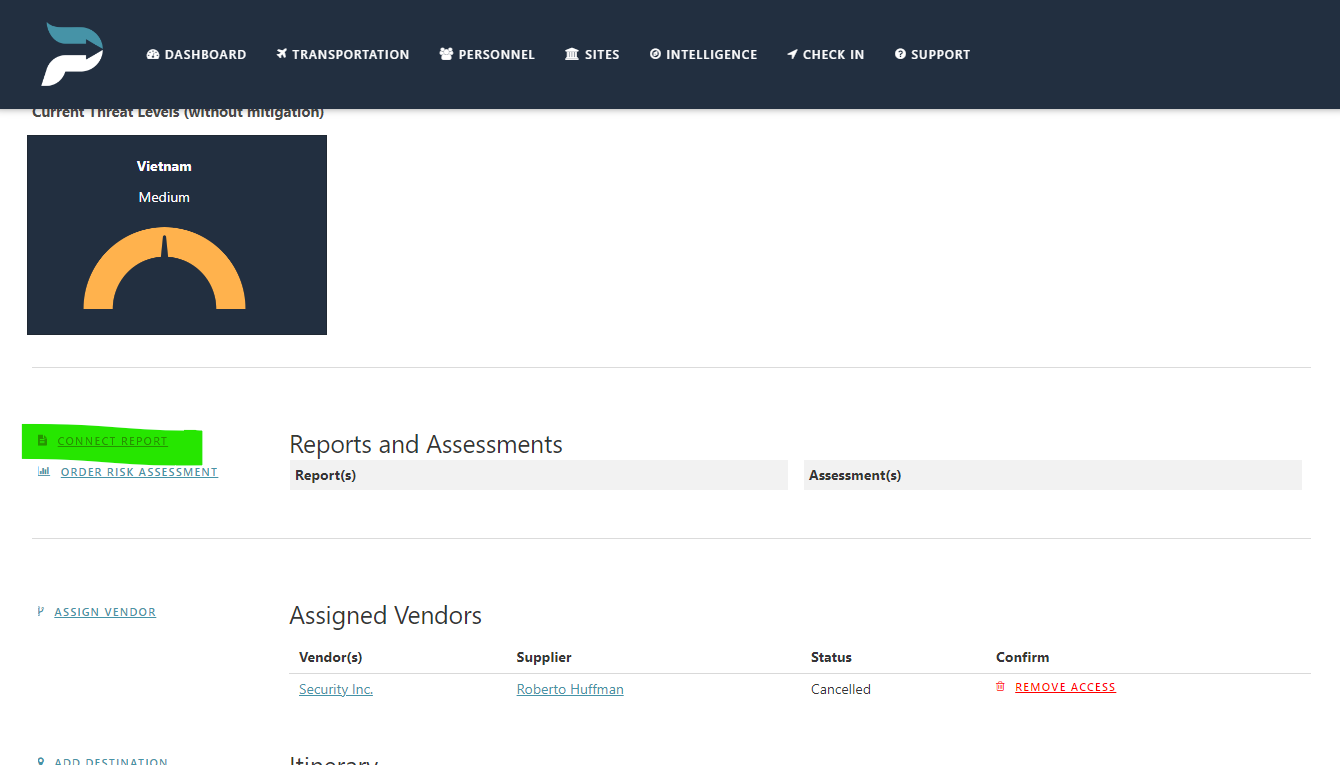Open the Security Inc. vendor link
This screenshot has height=765, width=1340.
pos(336,689)
